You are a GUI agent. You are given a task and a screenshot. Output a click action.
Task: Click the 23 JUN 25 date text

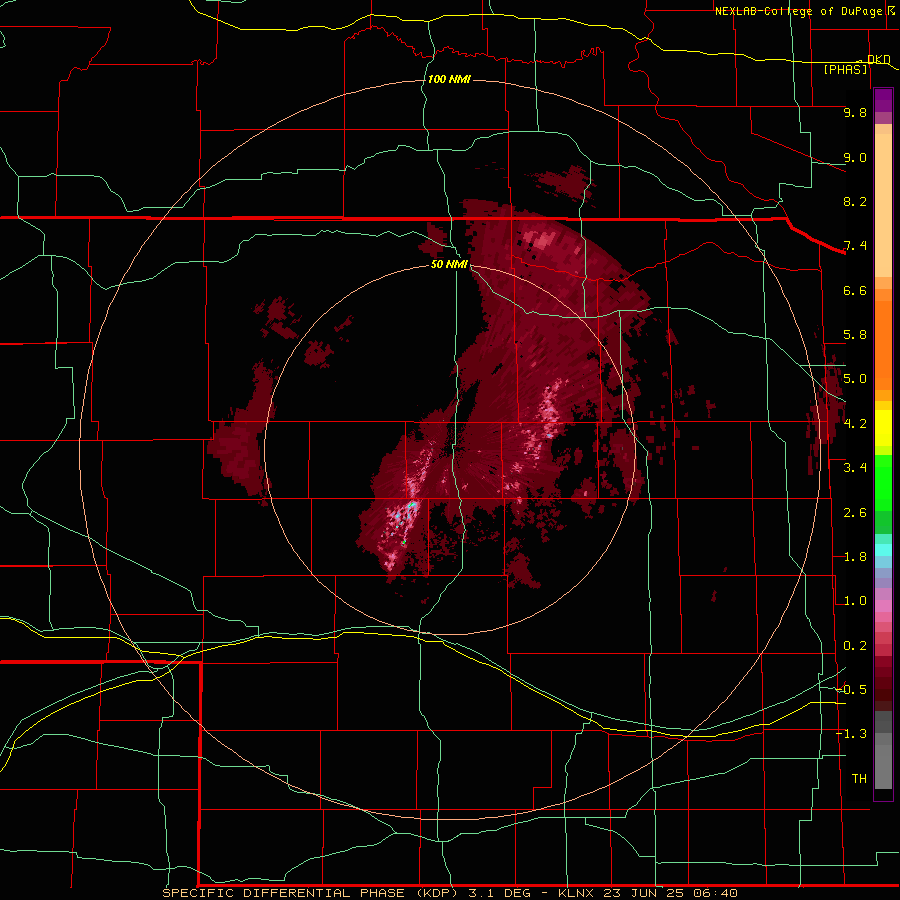[x=642, y=893]
